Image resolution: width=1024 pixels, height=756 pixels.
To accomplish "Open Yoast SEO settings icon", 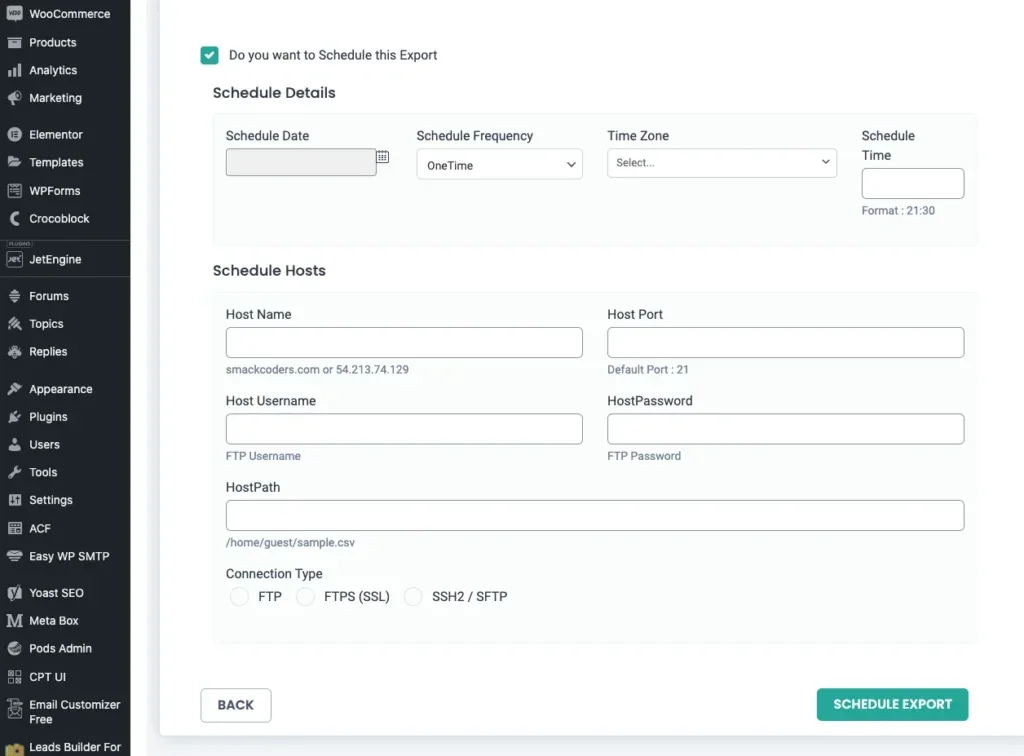I will coord(17,592).
